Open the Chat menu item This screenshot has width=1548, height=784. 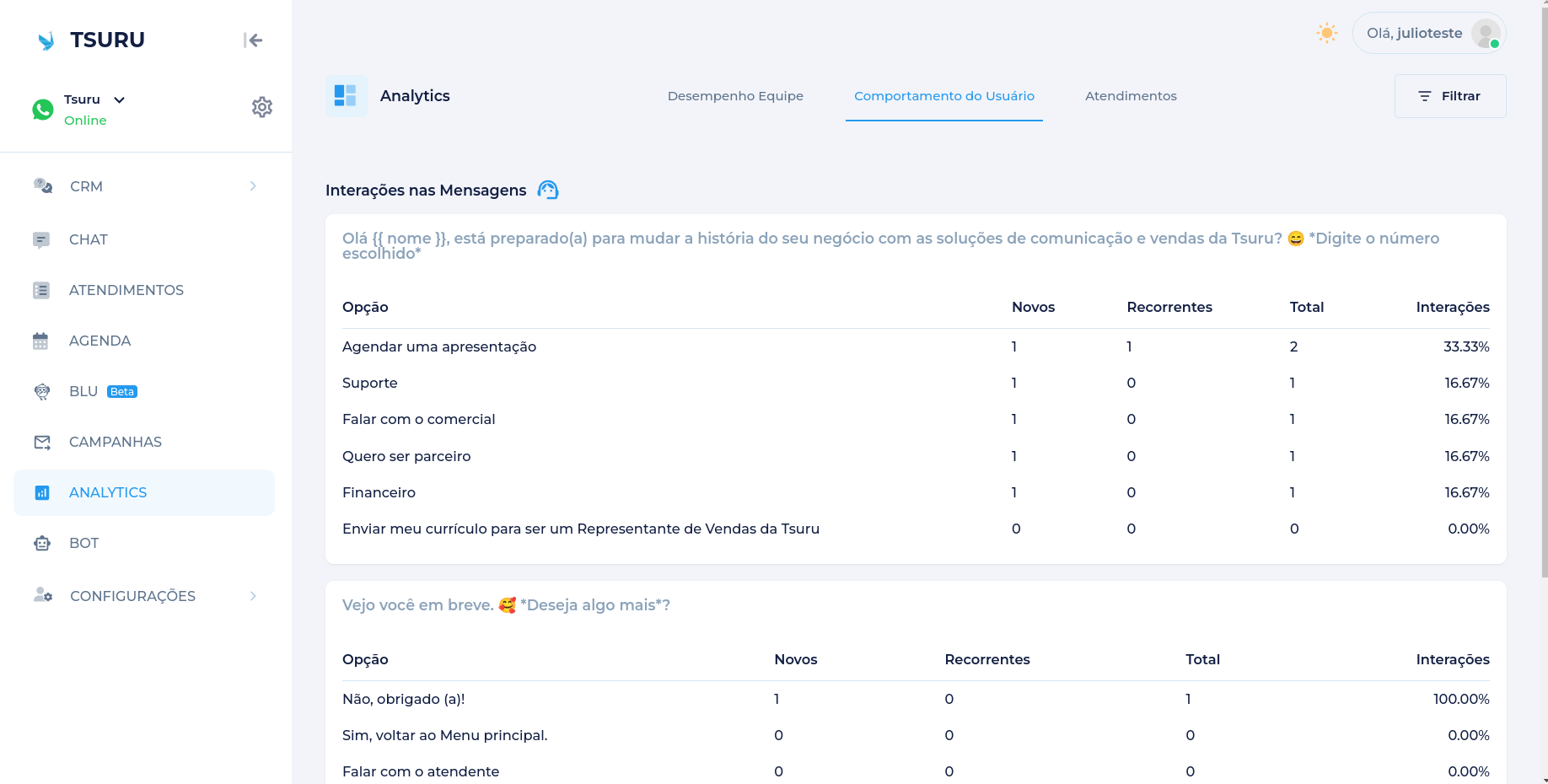pos(88,239)
